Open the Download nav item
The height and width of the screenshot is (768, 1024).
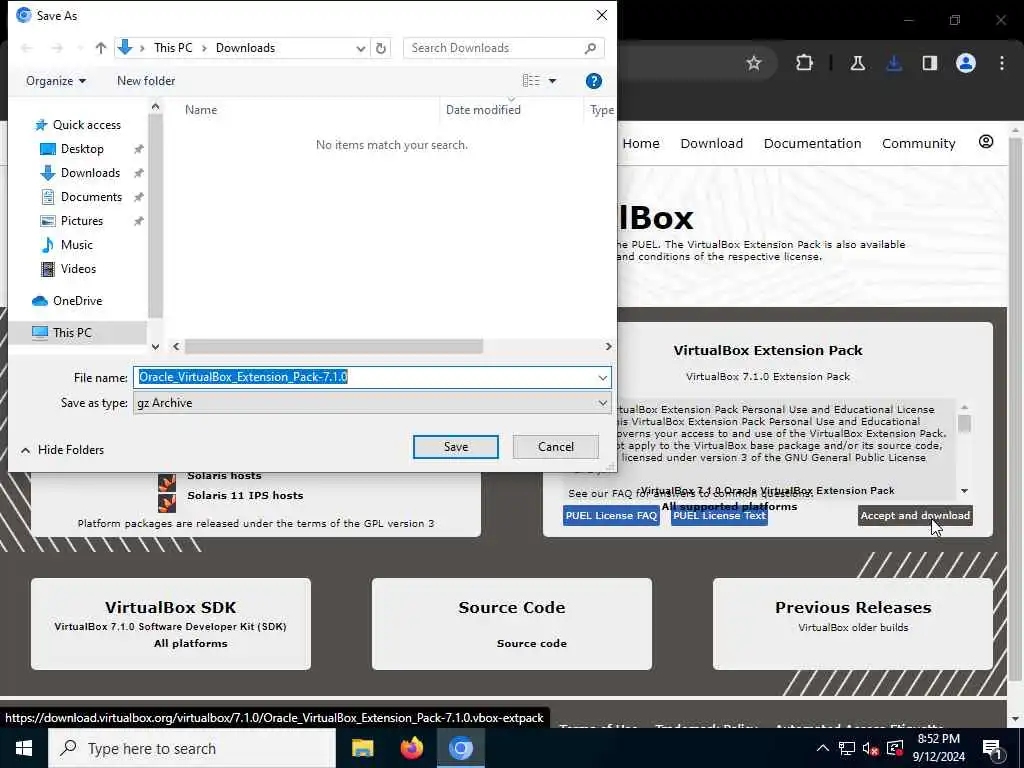click(x=712, y=144)
